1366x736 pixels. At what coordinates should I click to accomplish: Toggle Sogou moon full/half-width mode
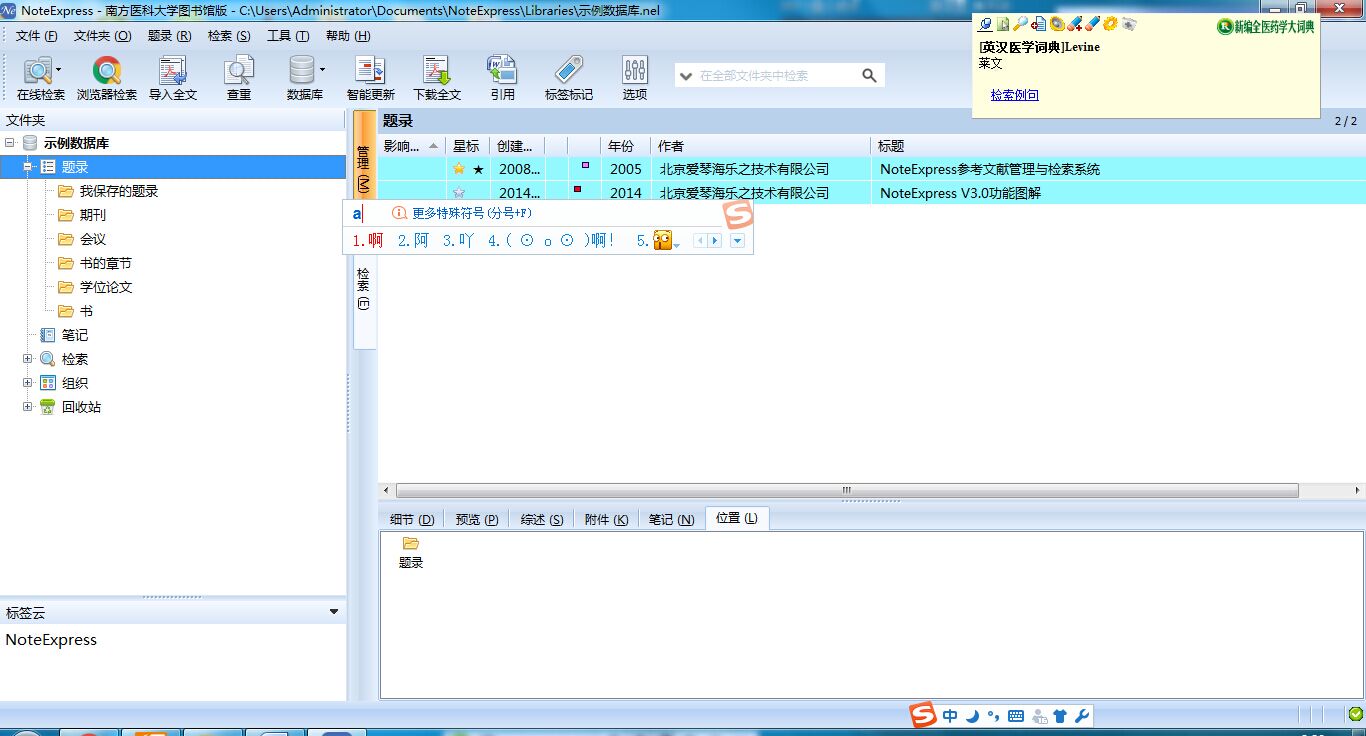tap(972, 716)
